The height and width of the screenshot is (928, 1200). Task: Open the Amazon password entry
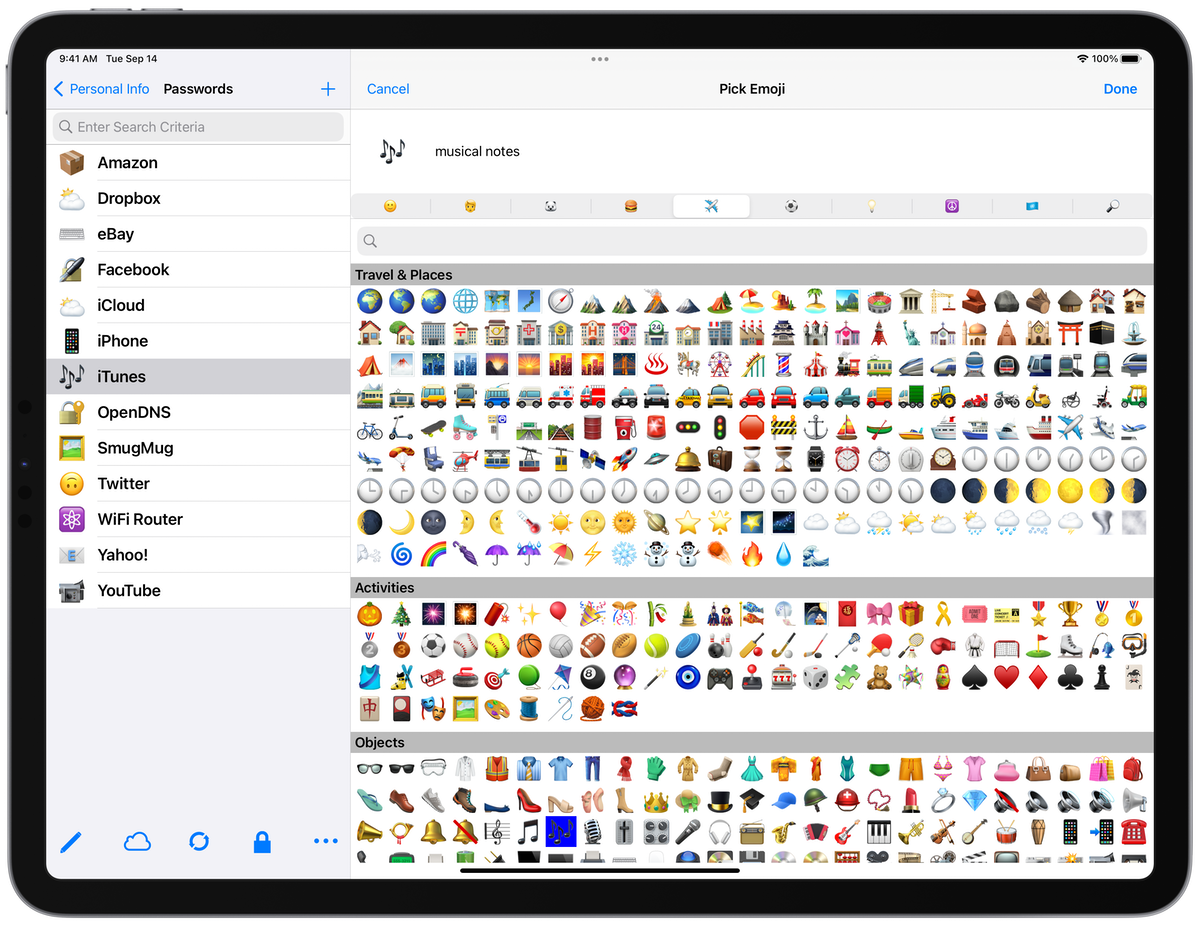pos(198,163)
